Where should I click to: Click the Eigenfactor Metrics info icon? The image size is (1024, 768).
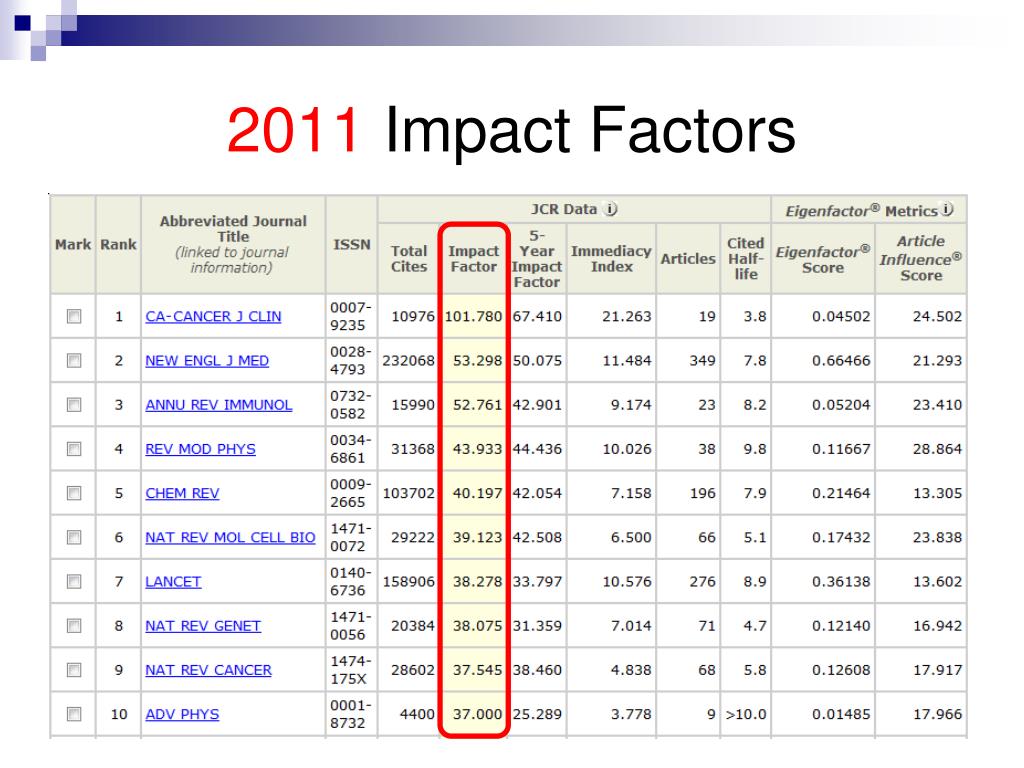[948, 210]
